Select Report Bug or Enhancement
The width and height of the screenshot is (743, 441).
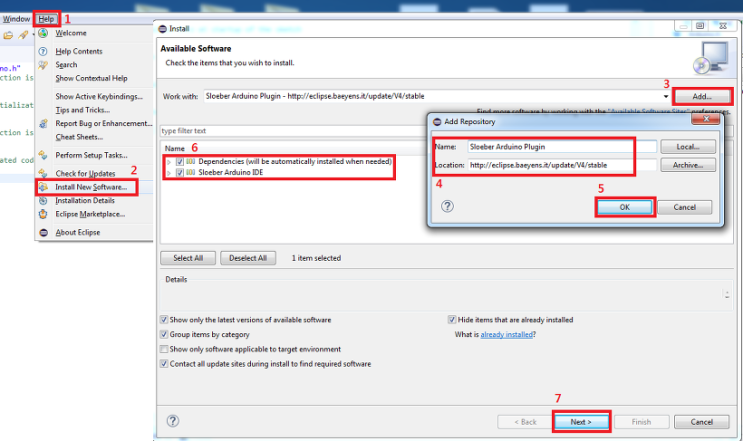point(104,123)
